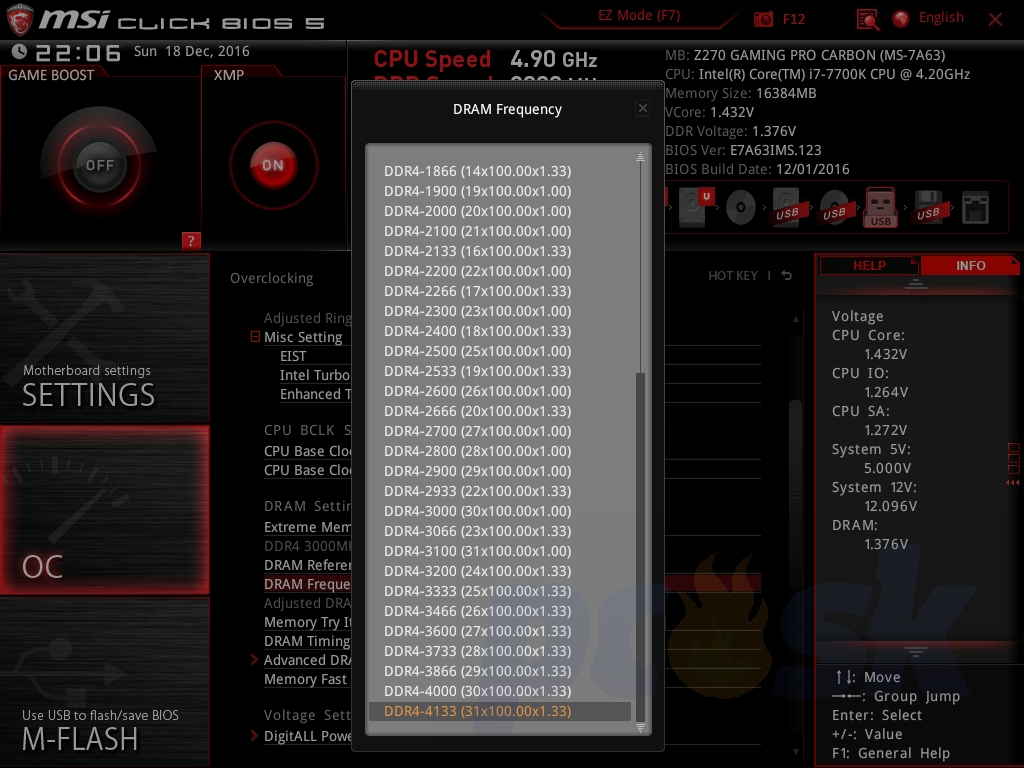Select DDR4-3333 (25x100.00x1.33)

[x=500, y=591]
